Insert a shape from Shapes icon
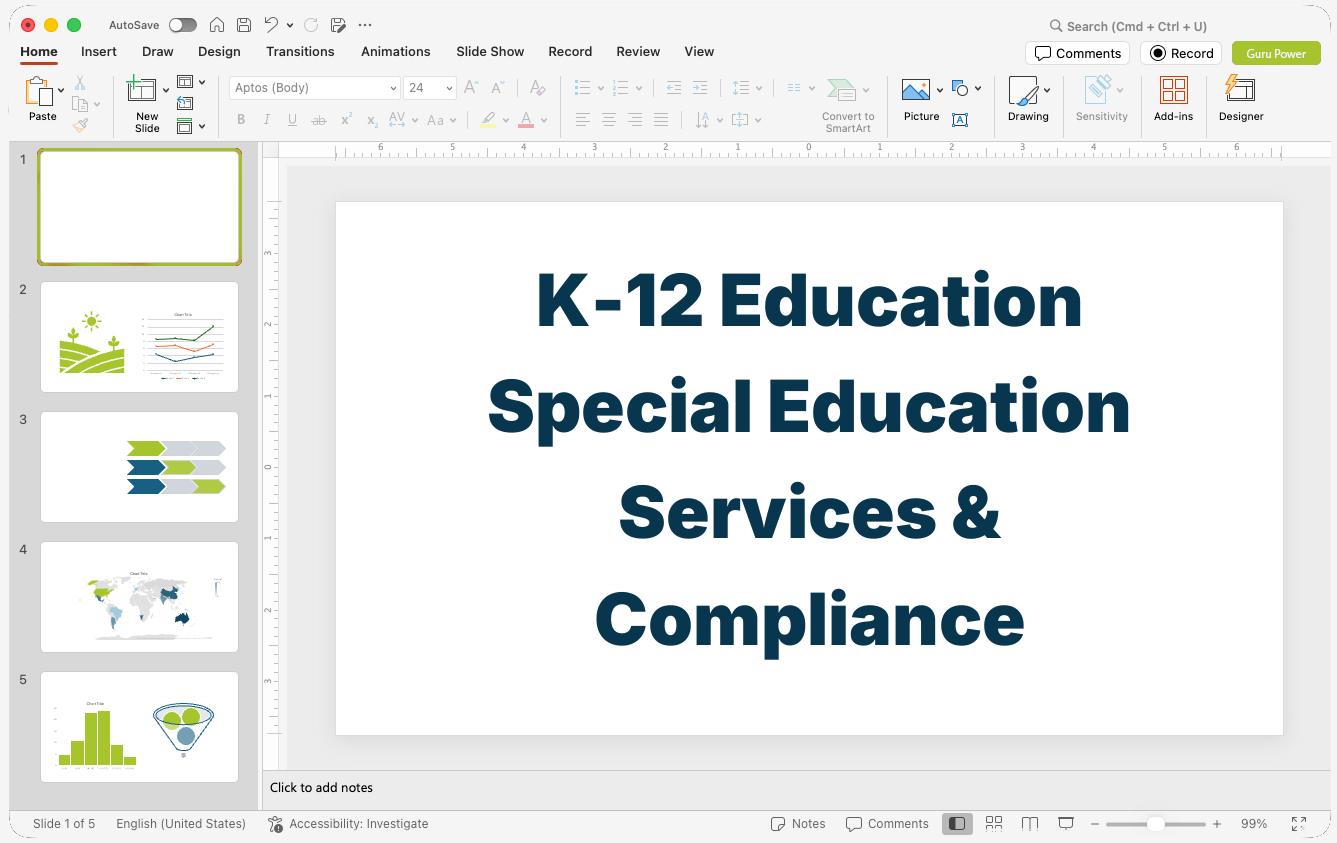Image resolution: width=1337 pixels, height=843 pixels. pos(960,88)
